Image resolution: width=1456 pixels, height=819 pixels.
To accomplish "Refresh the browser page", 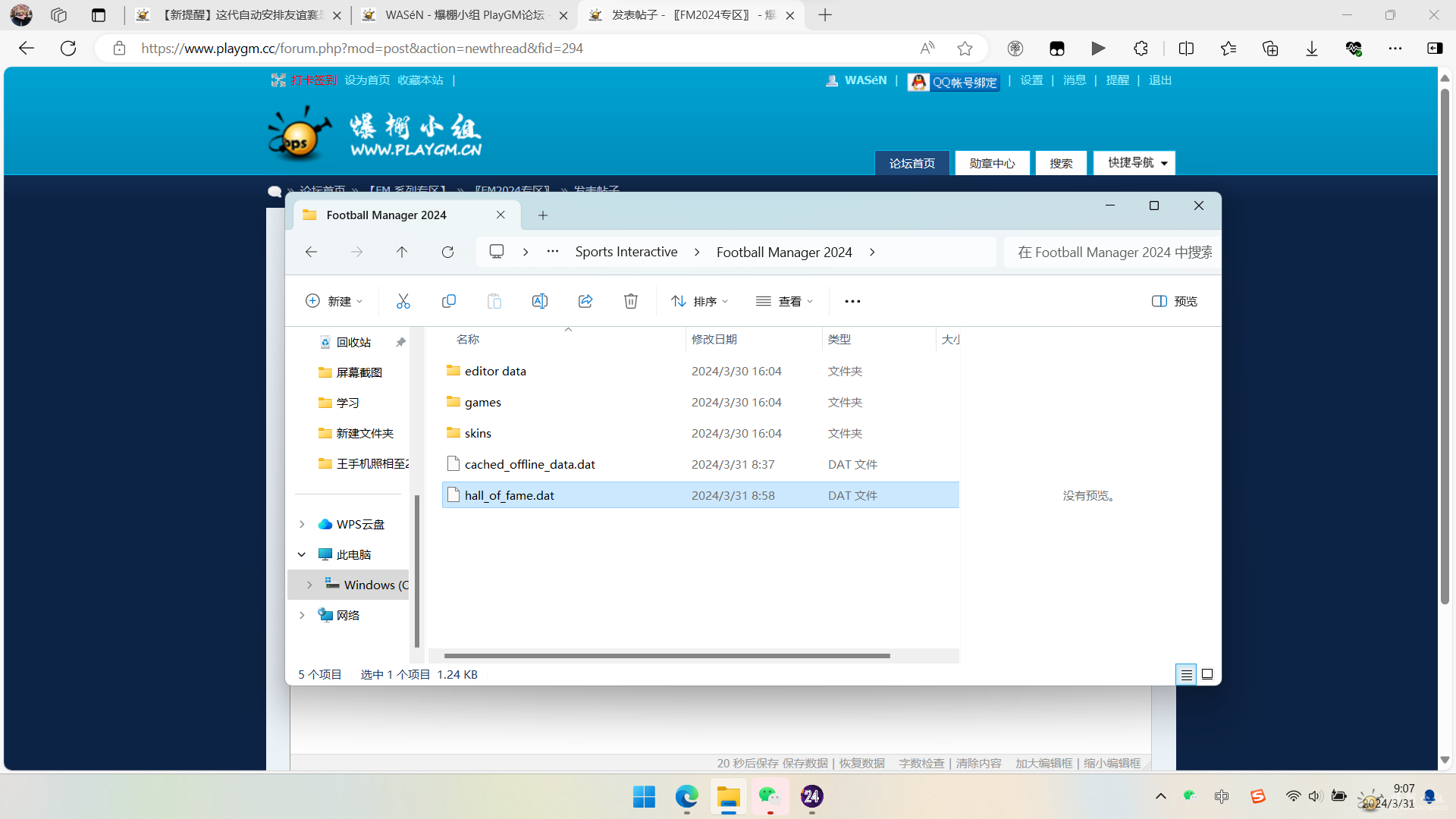I will coord(68,49).
